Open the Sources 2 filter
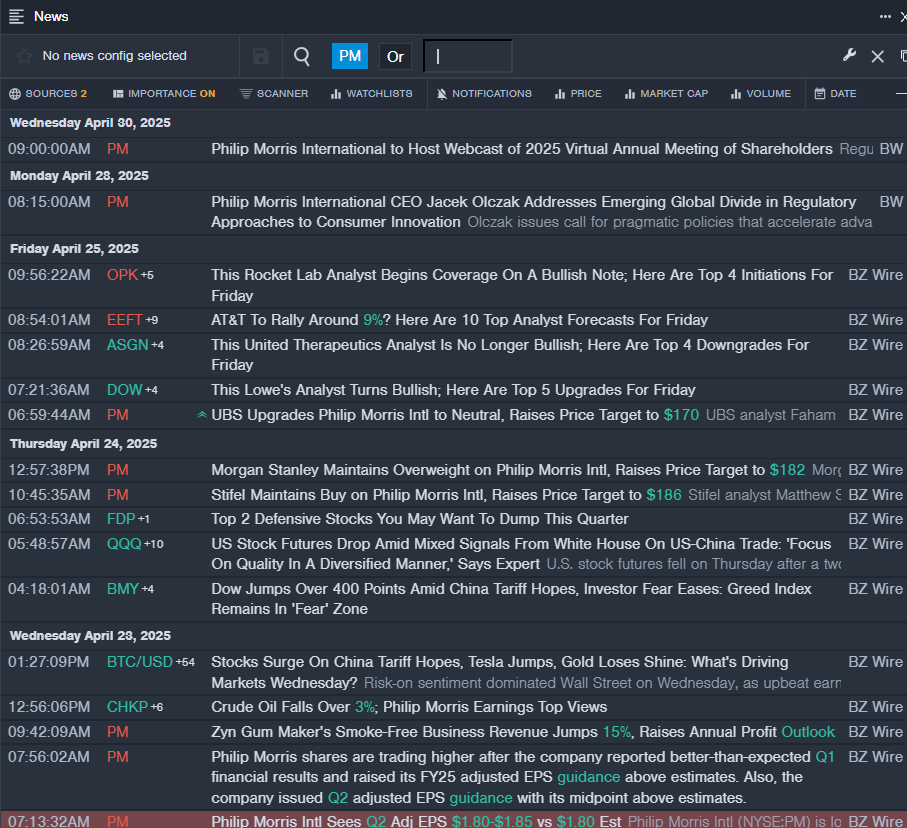Image resolution: width=907 pixels, height=828 pixels. (x=48, y=94)
